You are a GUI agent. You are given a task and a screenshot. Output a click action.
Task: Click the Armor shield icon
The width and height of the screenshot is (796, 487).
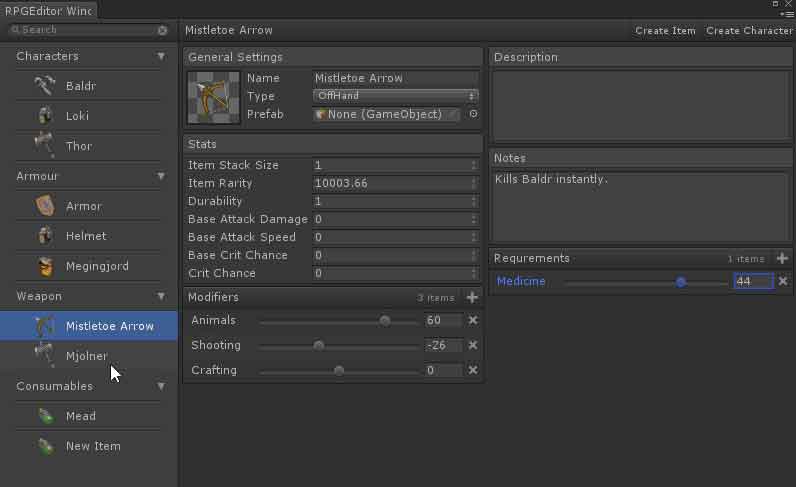coord(45,206)
